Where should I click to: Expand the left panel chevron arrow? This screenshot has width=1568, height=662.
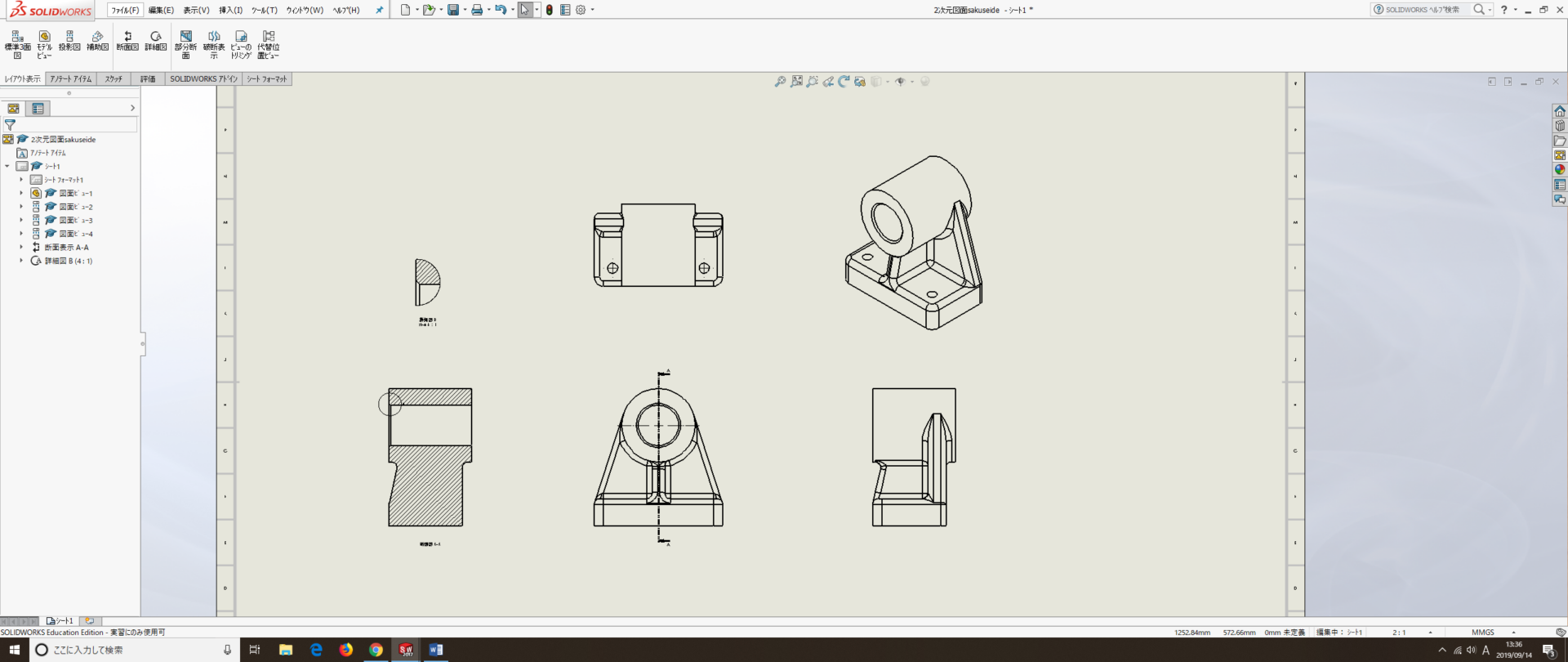click(132, 108)
